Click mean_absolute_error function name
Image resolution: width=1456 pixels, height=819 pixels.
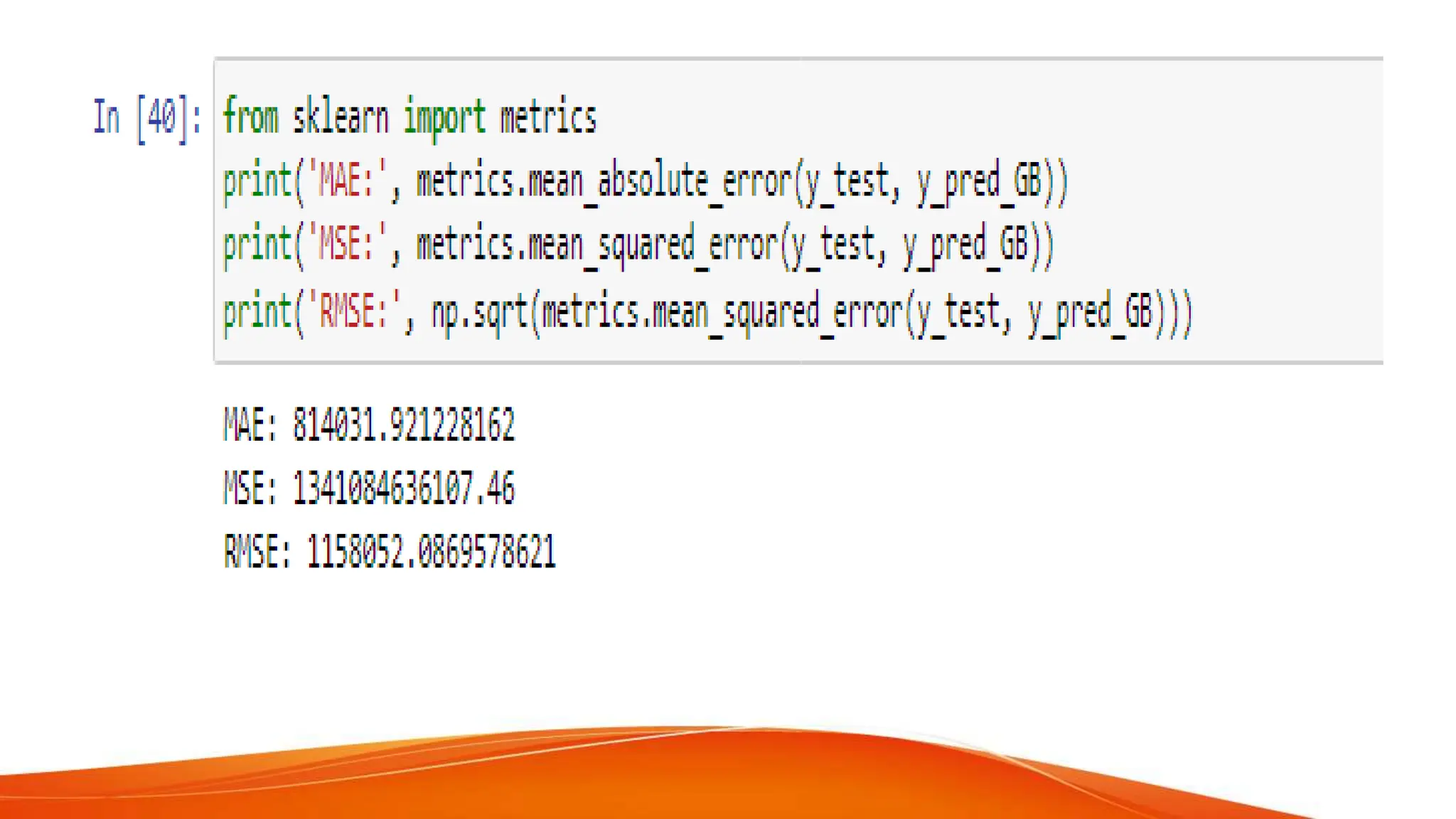[659, 181]
